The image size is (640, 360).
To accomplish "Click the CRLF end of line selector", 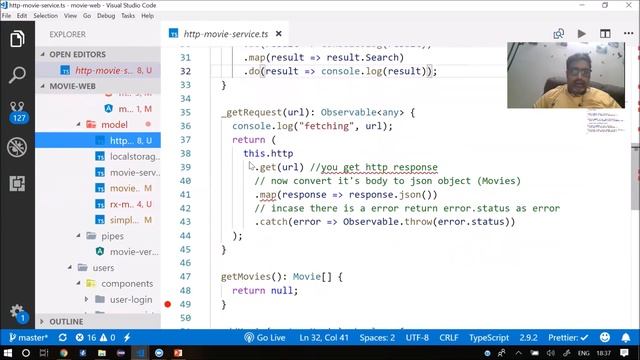I will [x=449, y=338].
